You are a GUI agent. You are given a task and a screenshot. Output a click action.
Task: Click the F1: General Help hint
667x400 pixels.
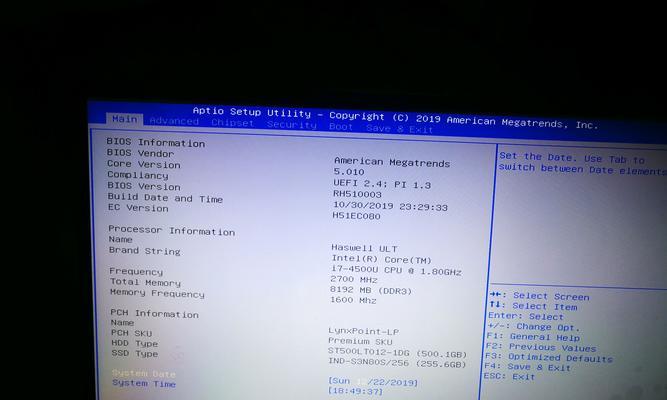[533, 337]
